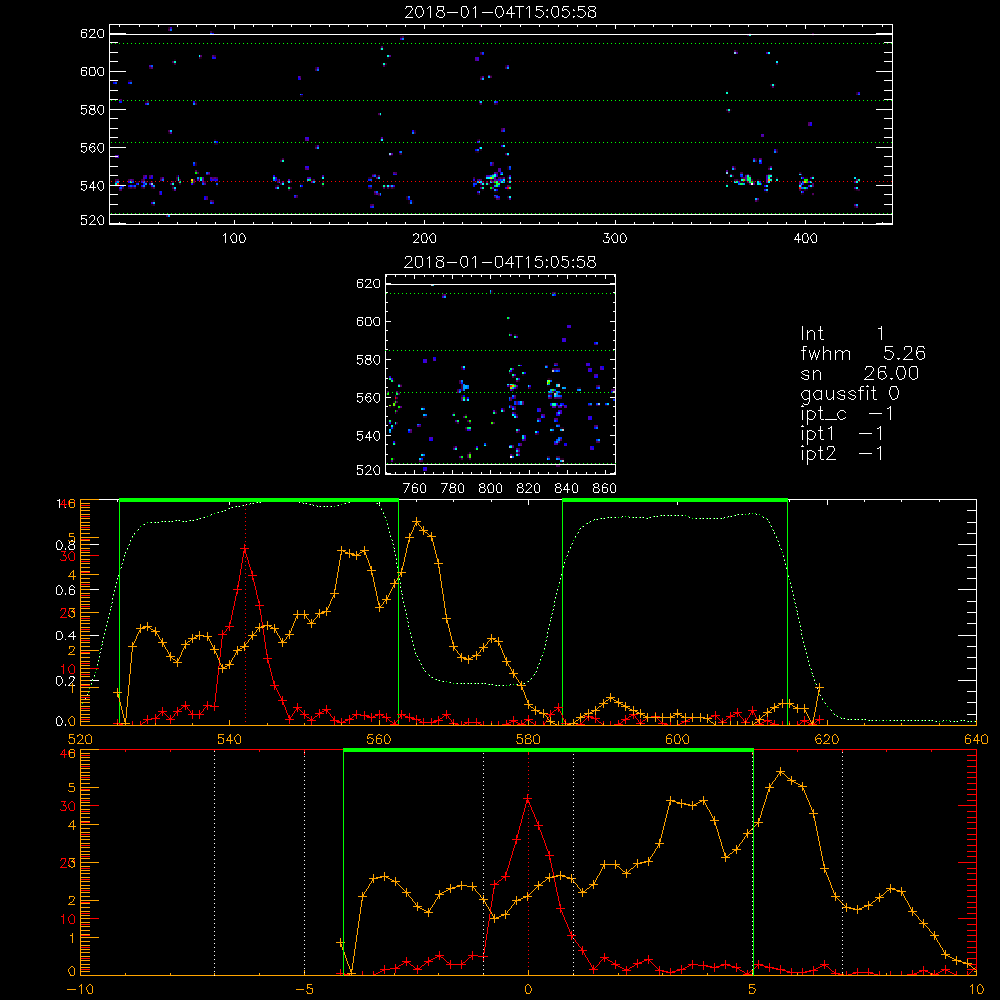Click y-axis label 580 in middle panel

tap(368, 360)
